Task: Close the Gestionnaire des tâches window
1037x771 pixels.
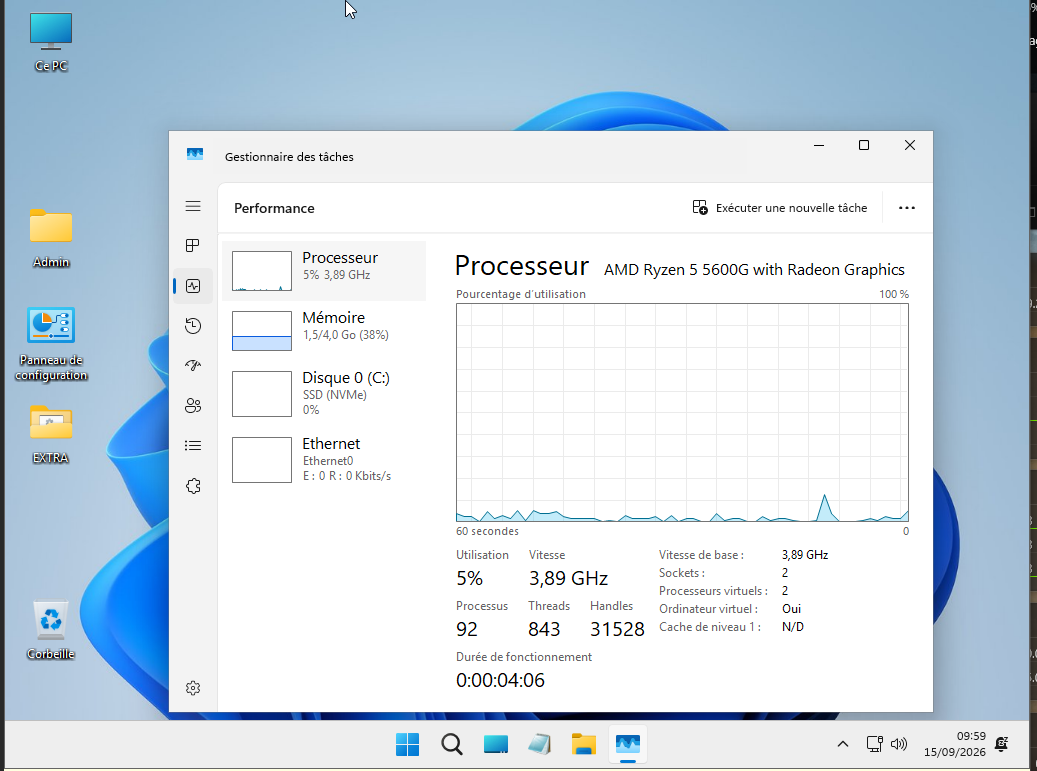Action: point(910,145)
